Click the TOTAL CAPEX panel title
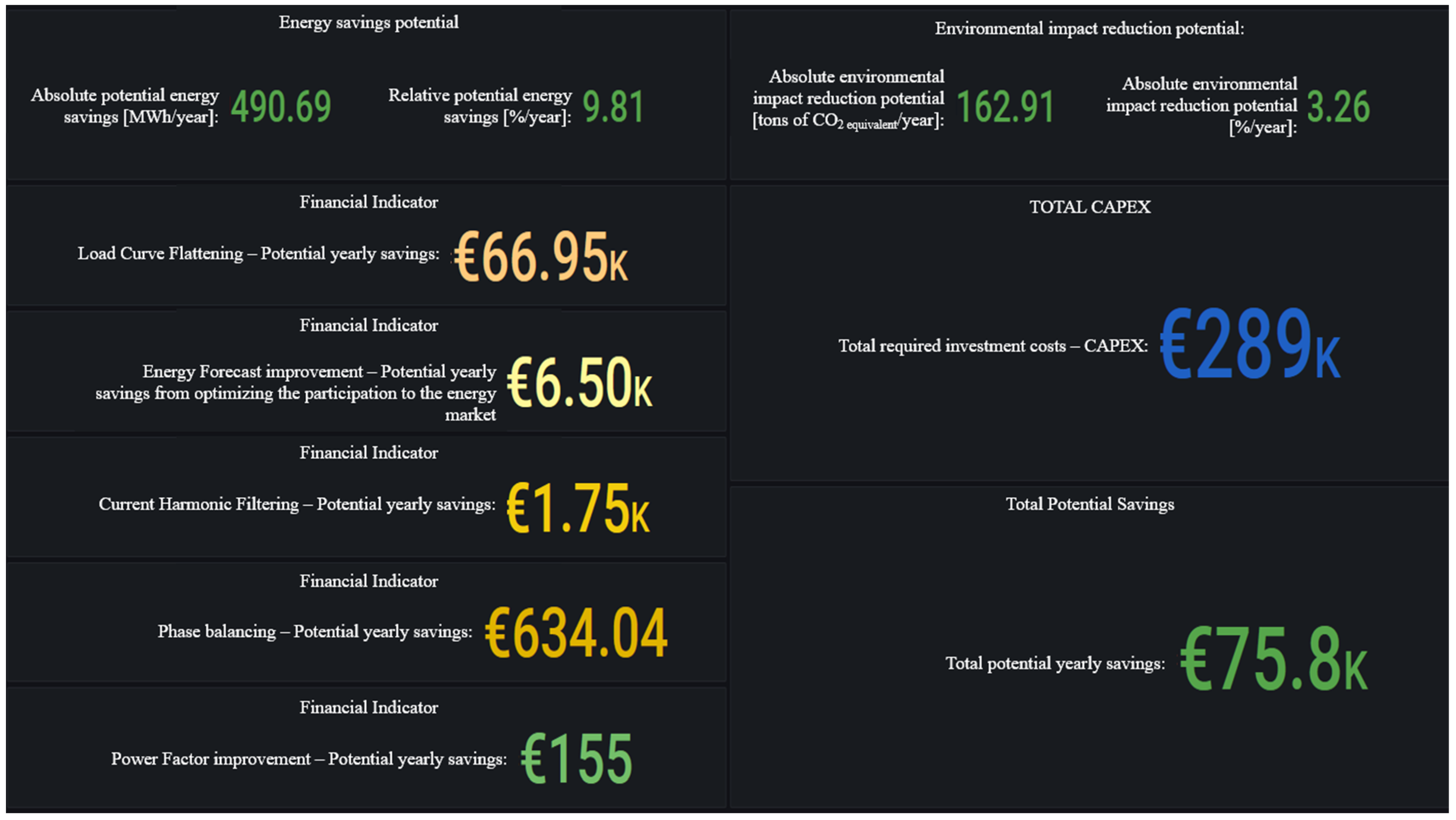The height and width of the screenshot is (820, 1456). pyautogui.click(x=1089, y=207)
